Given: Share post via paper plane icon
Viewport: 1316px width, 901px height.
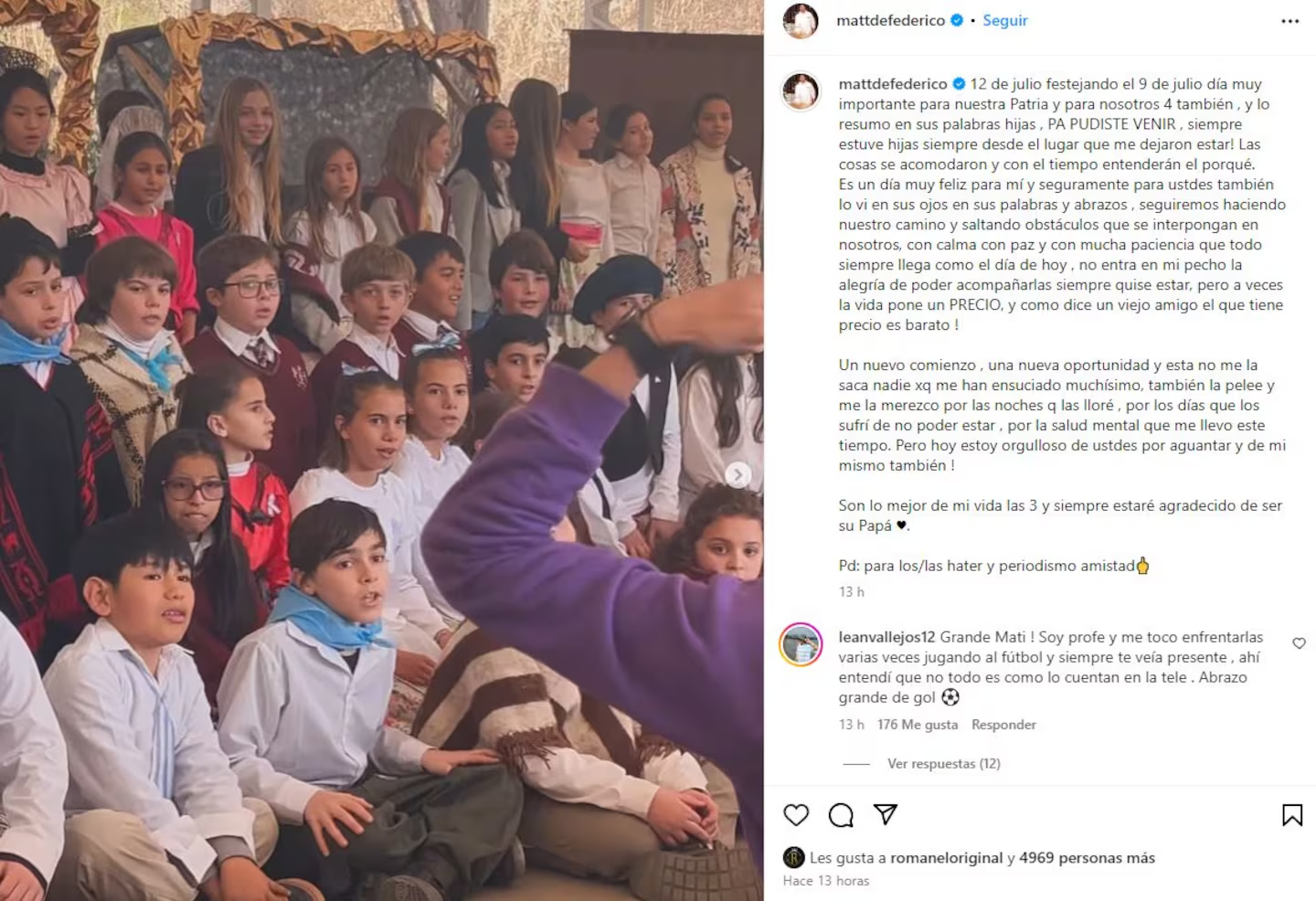Looking at the screenshot, I should pos(886,814).
